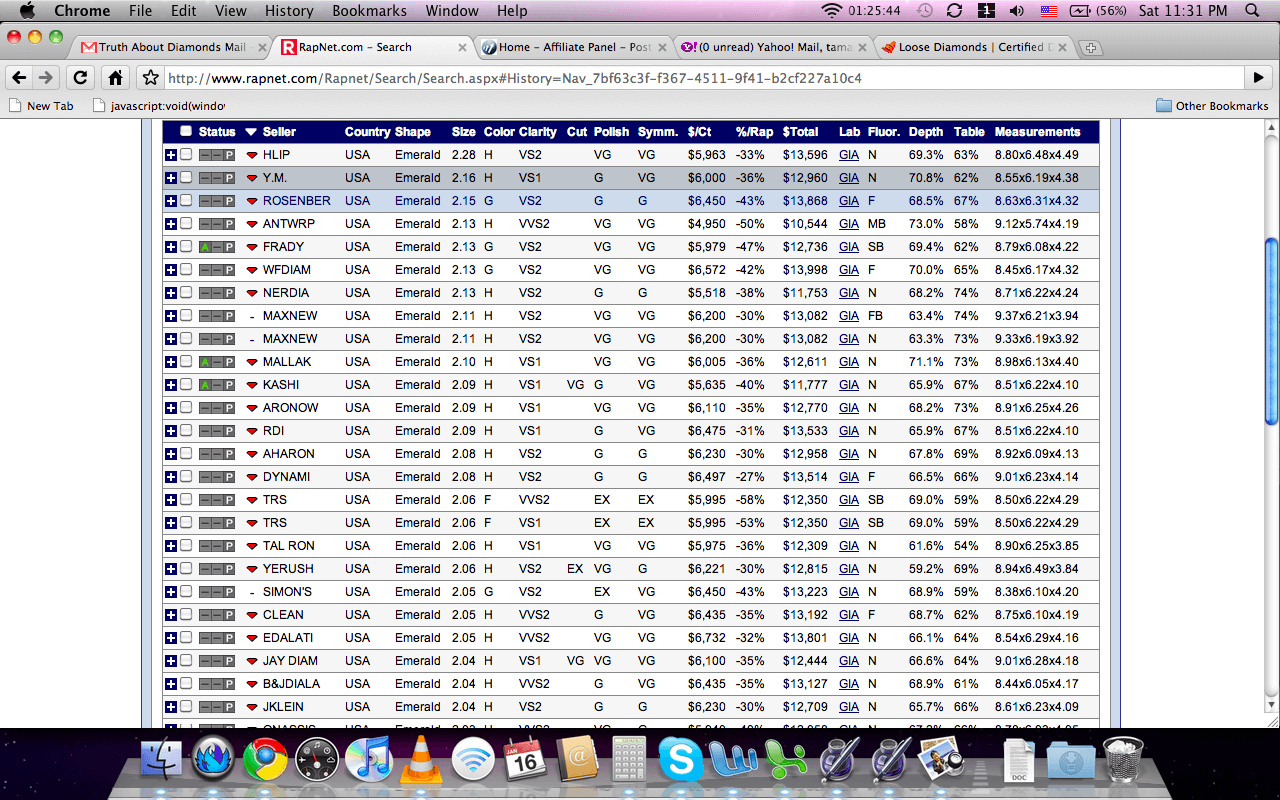This screenshot has width=1280, height=800.
Task: Open the red arrow dropdown beside YERUSH
Action: (x=252, y=570)
